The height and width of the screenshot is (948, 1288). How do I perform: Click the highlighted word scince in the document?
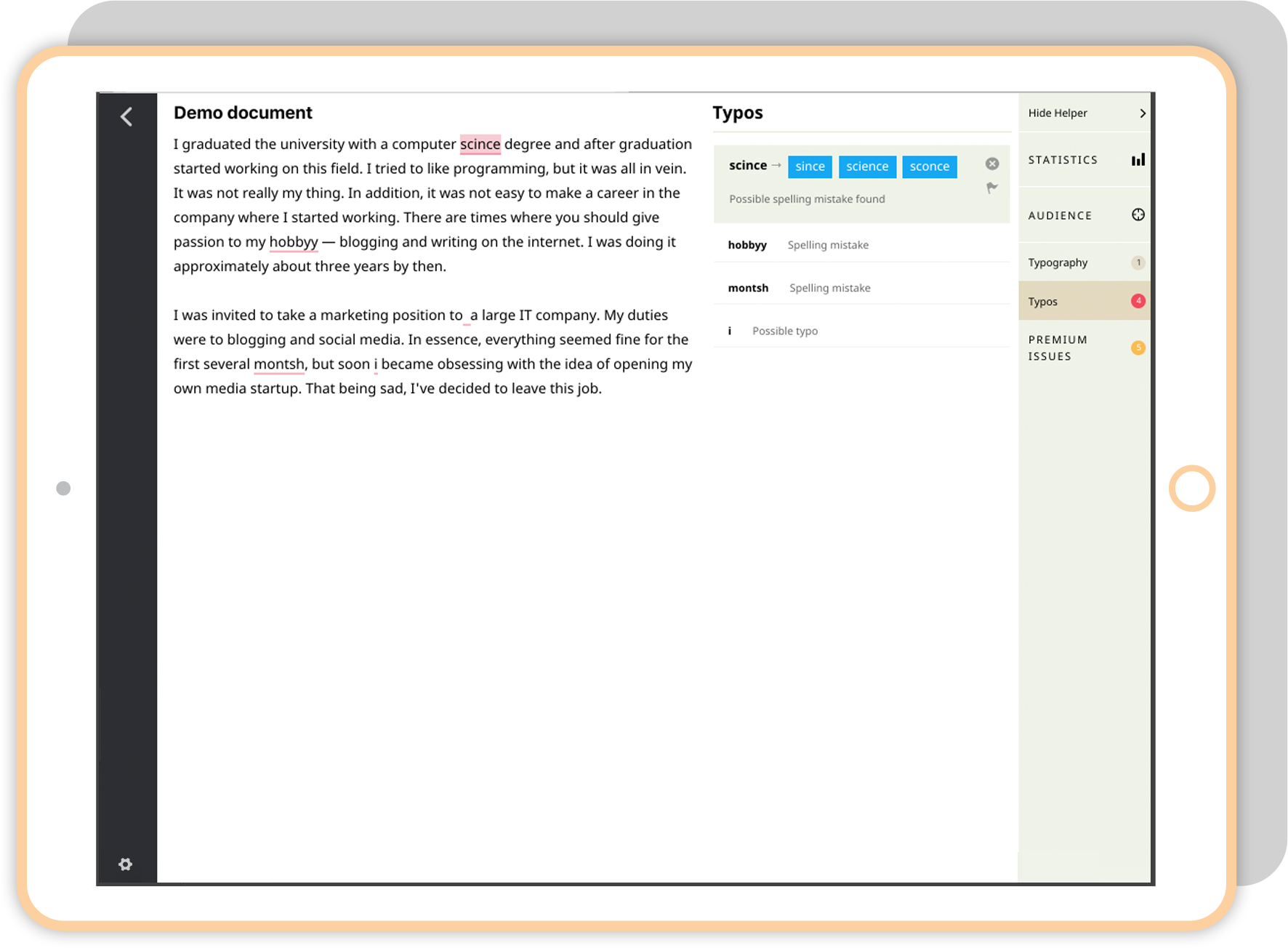[x=480, y=144]
